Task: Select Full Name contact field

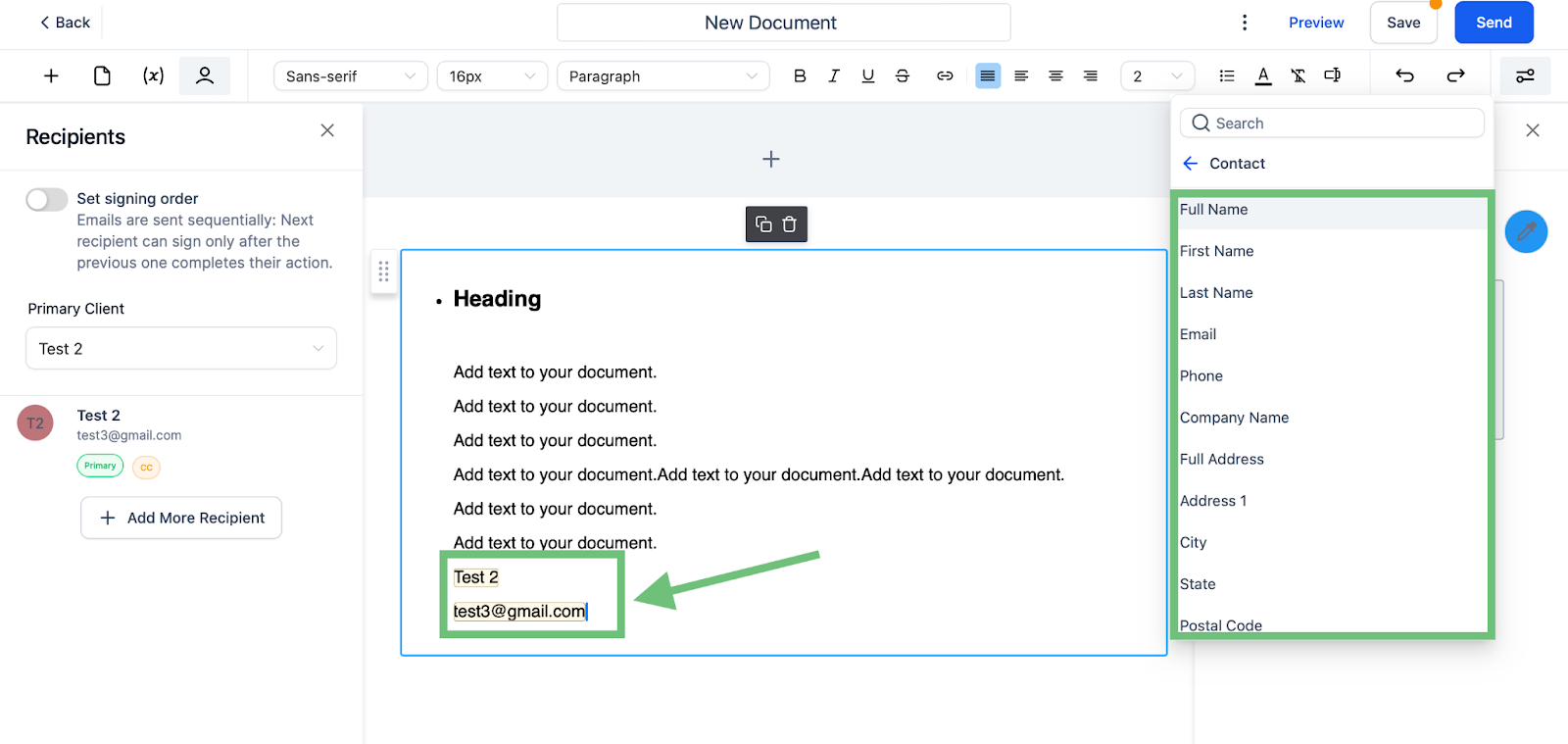Action: 1333,210
